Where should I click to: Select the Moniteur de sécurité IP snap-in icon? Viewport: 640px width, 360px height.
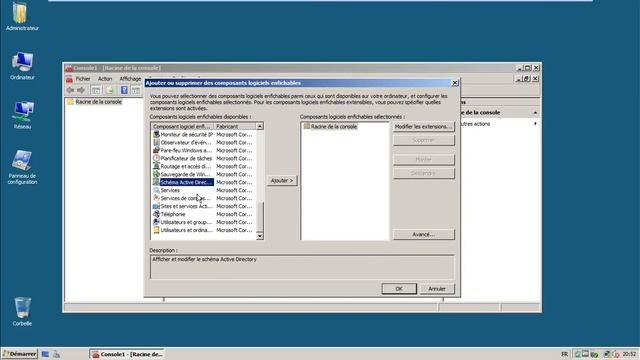pyautogui.click(x=156, y=134)
